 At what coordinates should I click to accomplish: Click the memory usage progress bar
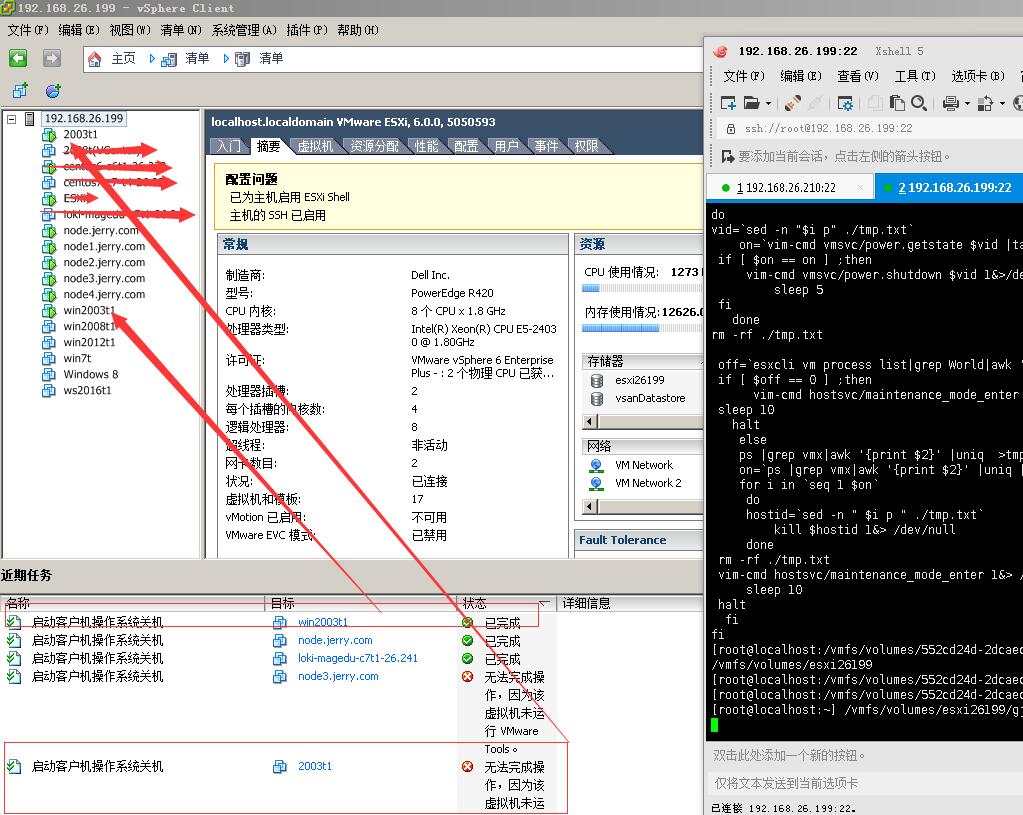click(643, 328)
